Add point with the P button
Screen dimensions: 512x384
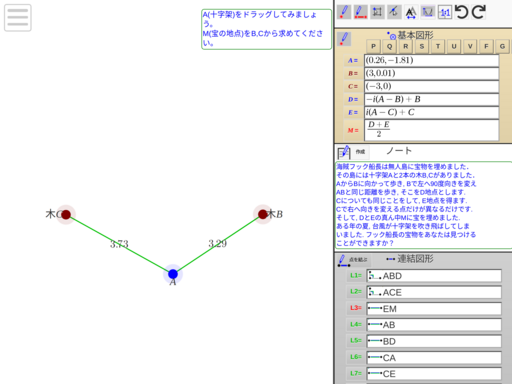373,46
